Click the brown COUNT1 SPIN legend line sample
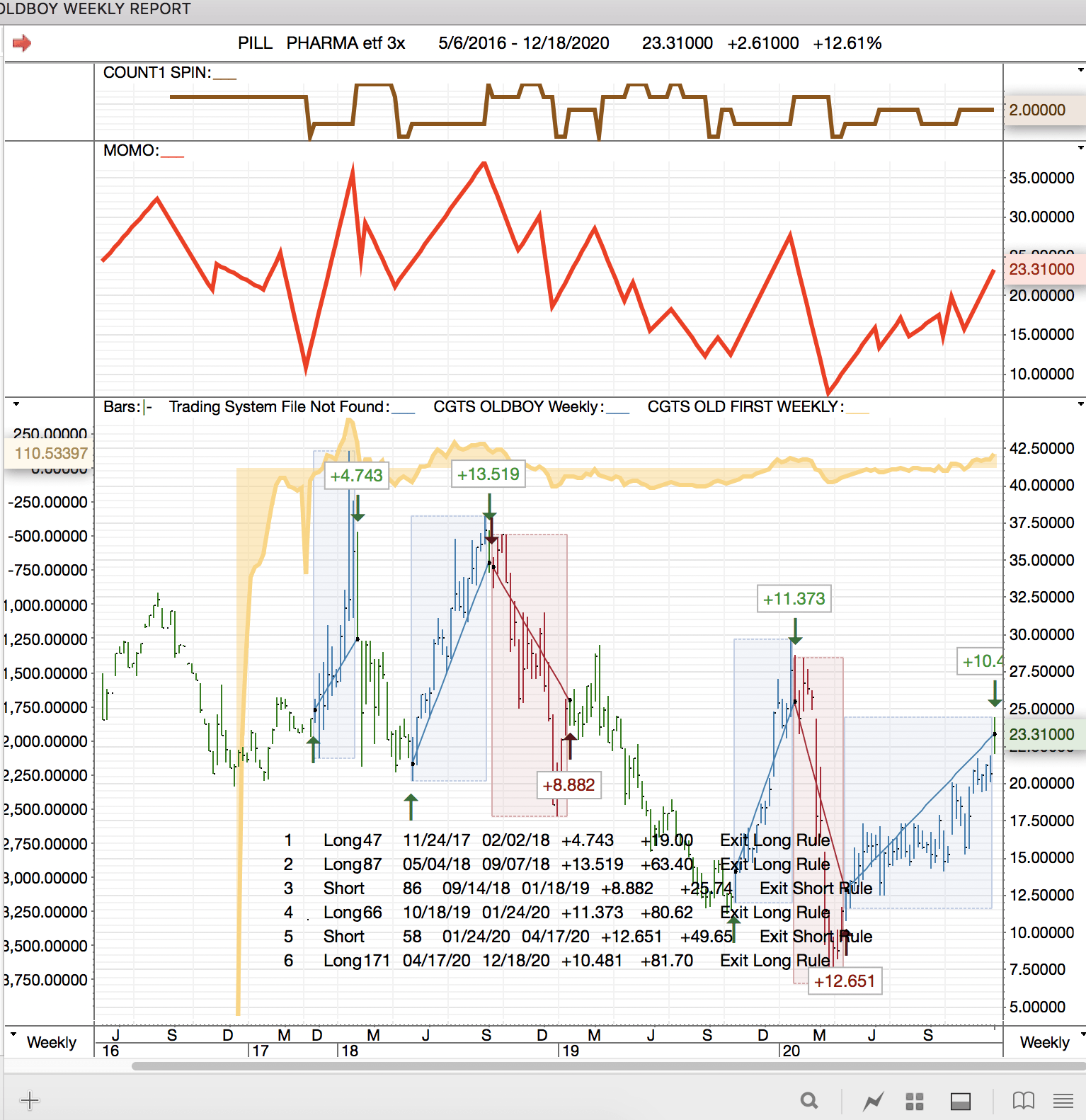 [x=224, y=78]
